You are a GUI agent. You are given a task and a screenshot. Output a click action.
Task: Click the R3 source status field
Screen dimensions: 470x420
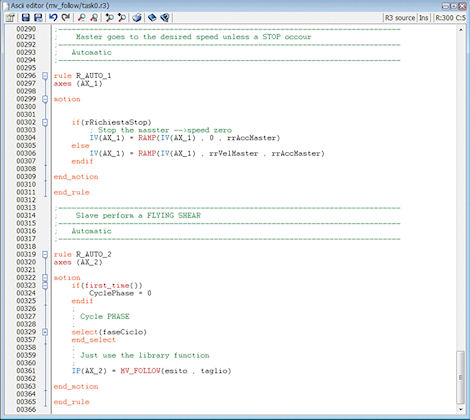coord(400,18)
